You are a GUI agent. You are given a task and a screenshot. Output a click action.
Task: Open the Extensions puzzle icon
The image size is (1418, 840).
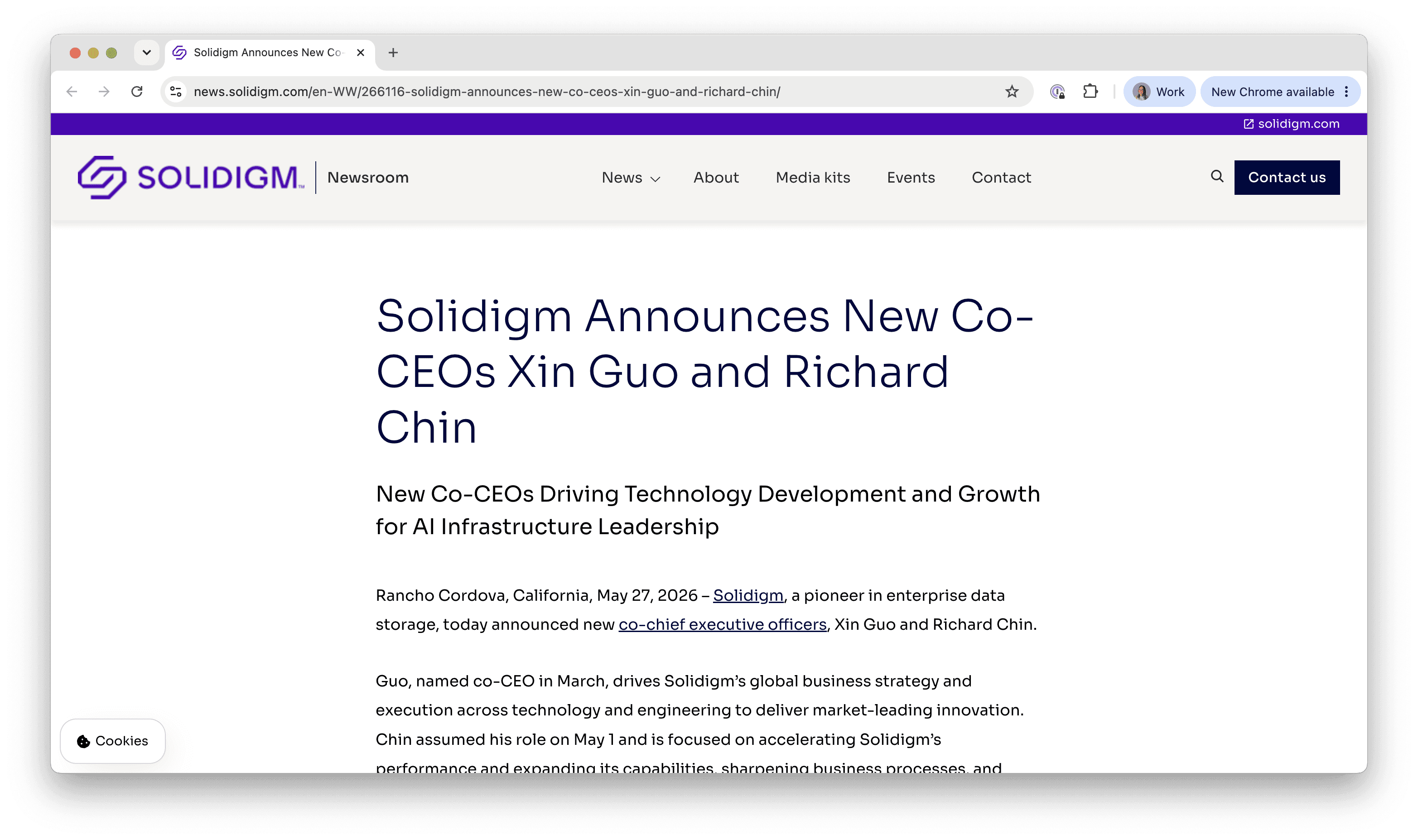pos(1090,92)
